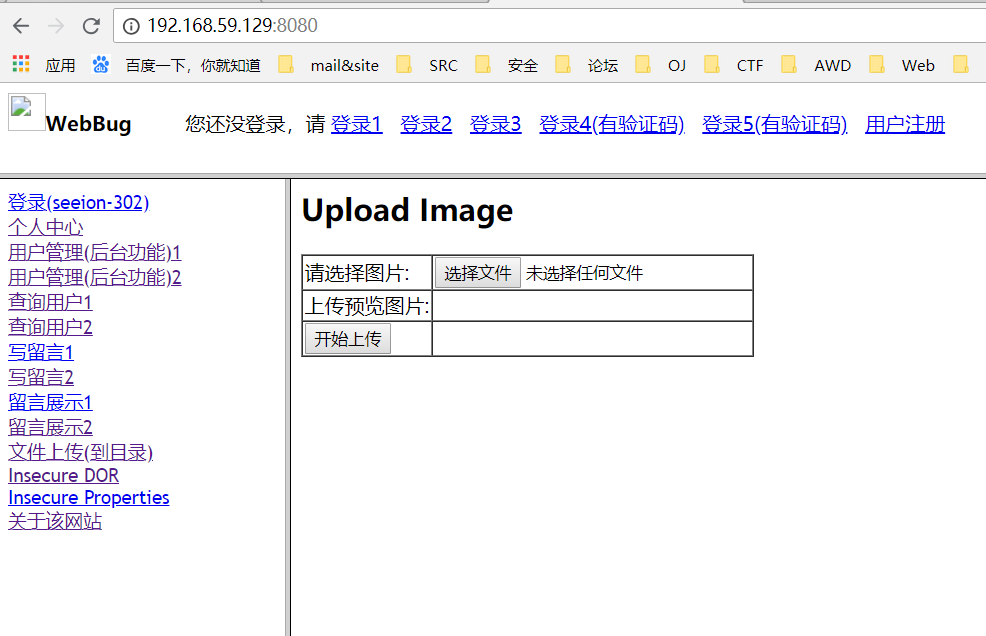Open the 查询用户2 link

tap(50, 327)
